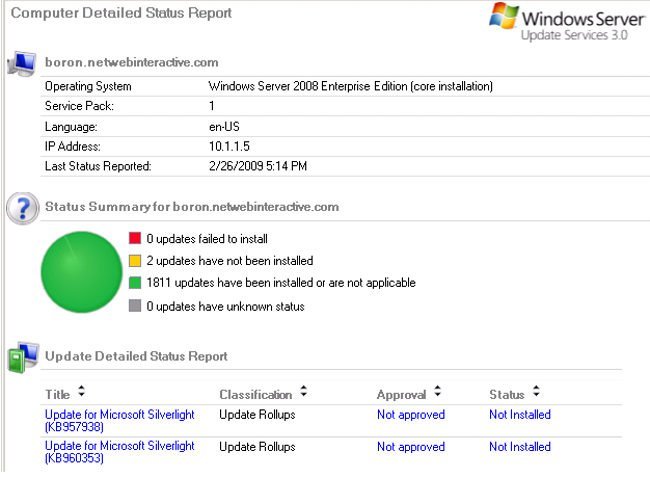Click the gray unknown status legend square
Screen dimensions: 650x478
[x=135, y=306]
